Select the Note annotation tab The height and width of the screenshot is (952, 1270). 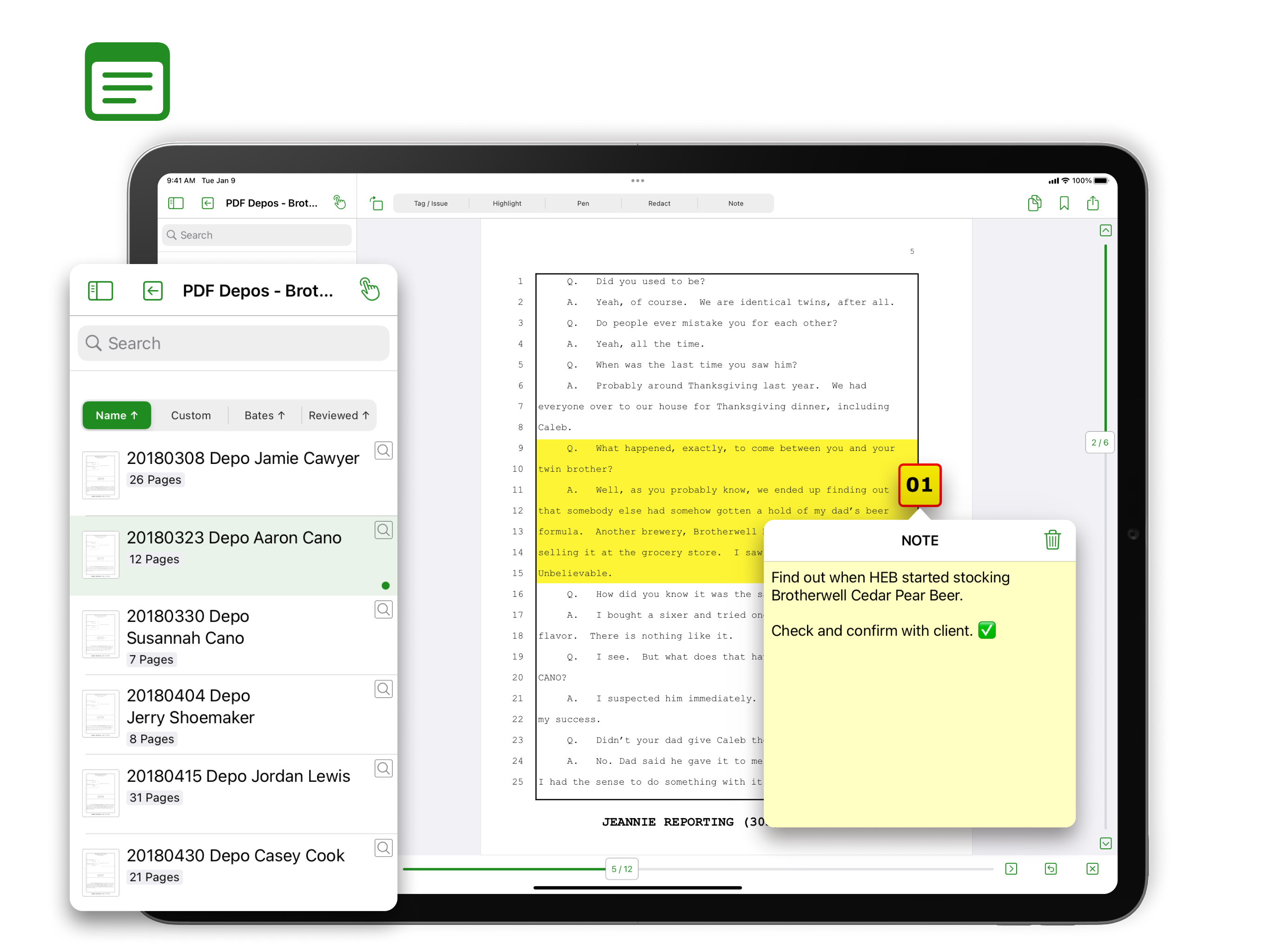click(x=735, y=203)
